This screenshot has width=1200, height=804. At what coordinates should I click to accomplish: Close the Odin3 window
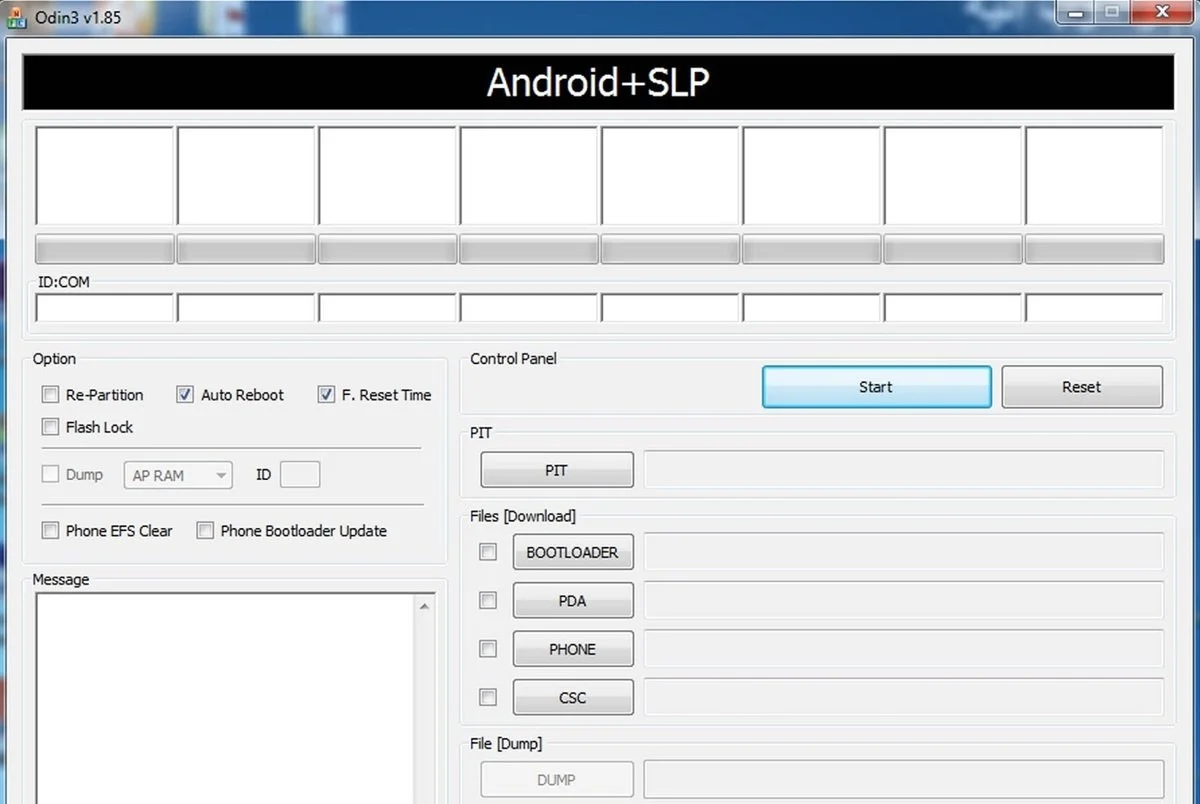click(x=1161, y=12)
